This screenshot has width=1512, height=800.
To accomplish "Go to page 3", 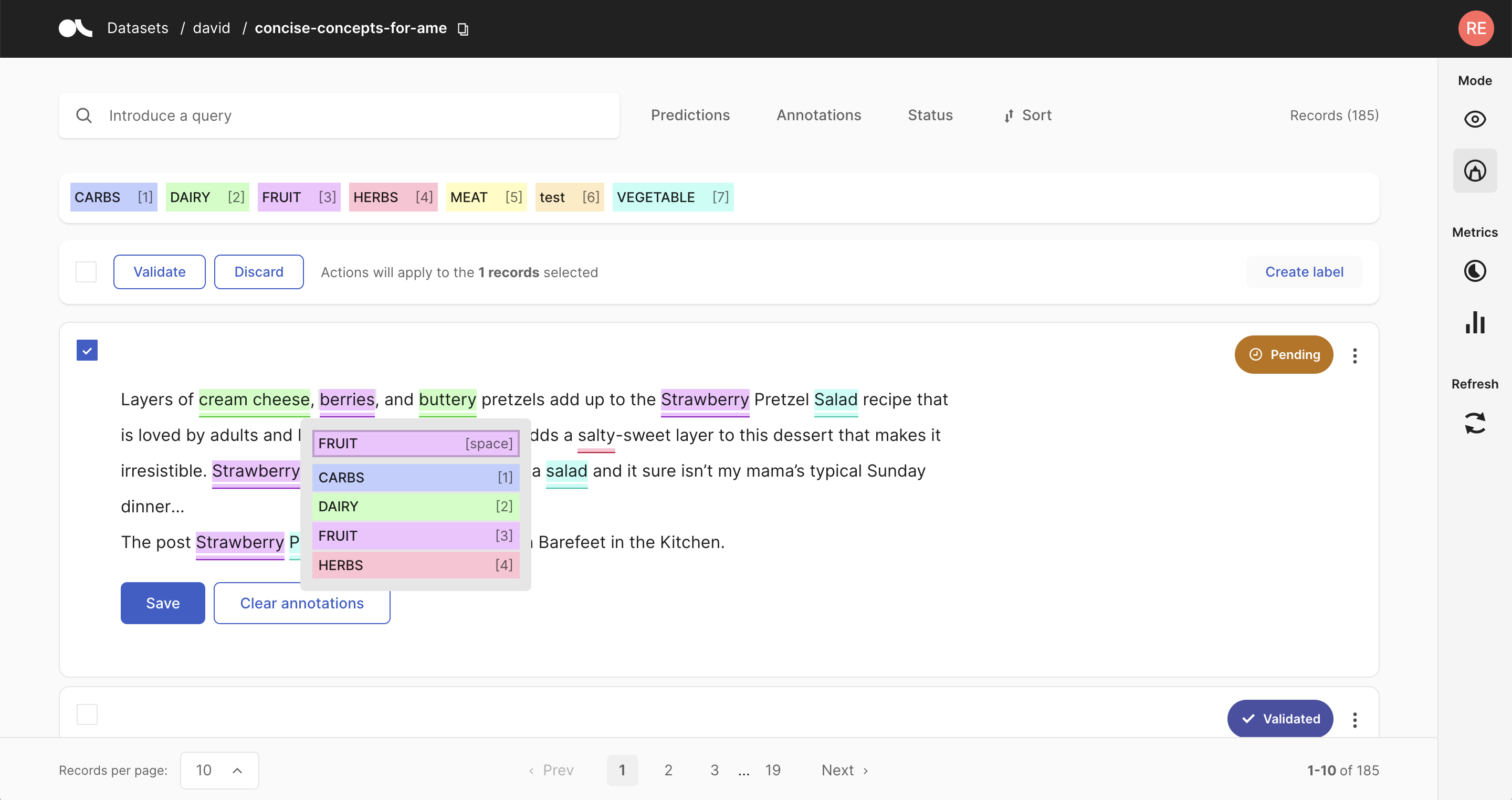I will [715, 770].
